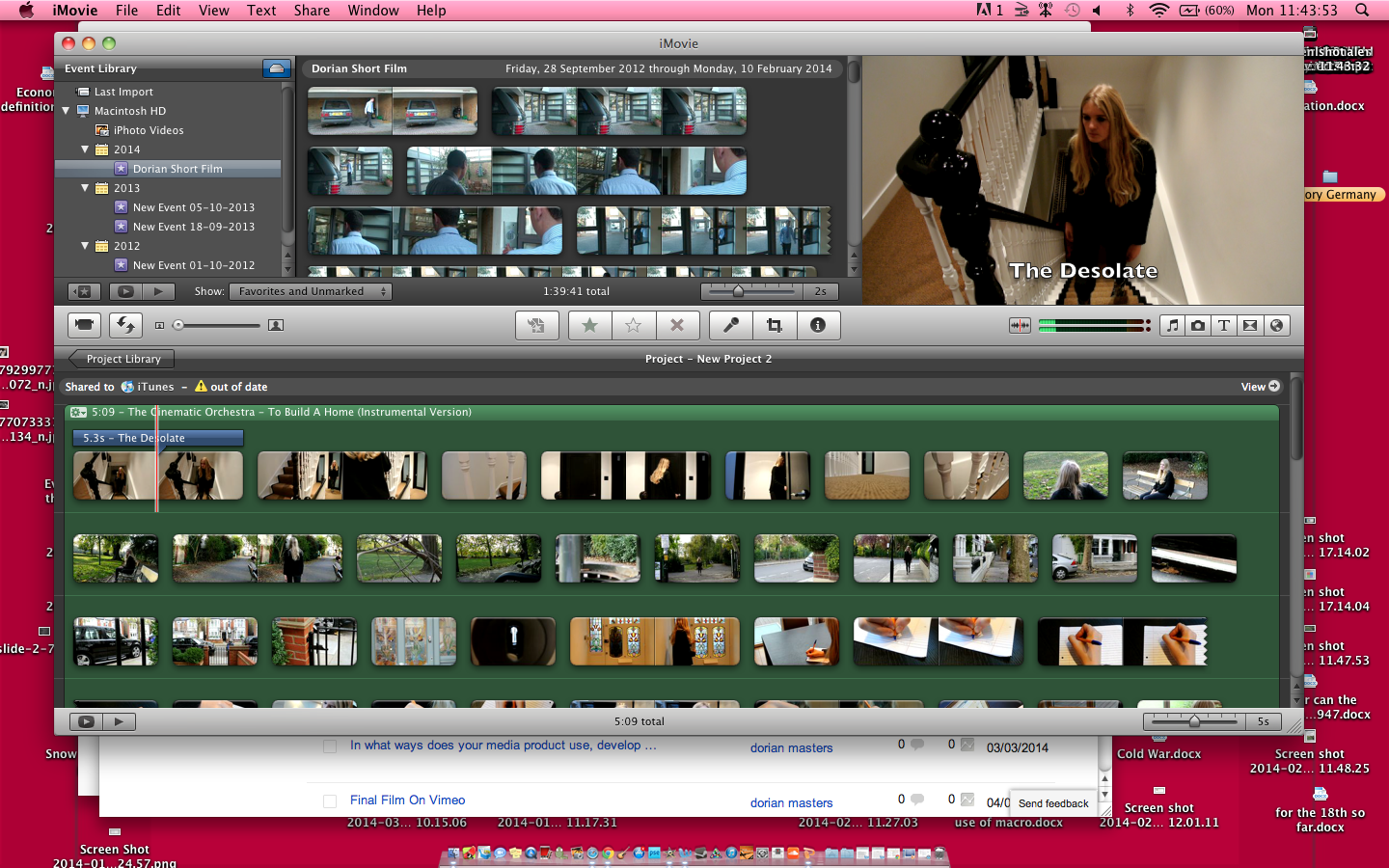Adjust event thumbnail duration slider
1389x868 pixels.
pyautogui.click(x=739, y=290)
